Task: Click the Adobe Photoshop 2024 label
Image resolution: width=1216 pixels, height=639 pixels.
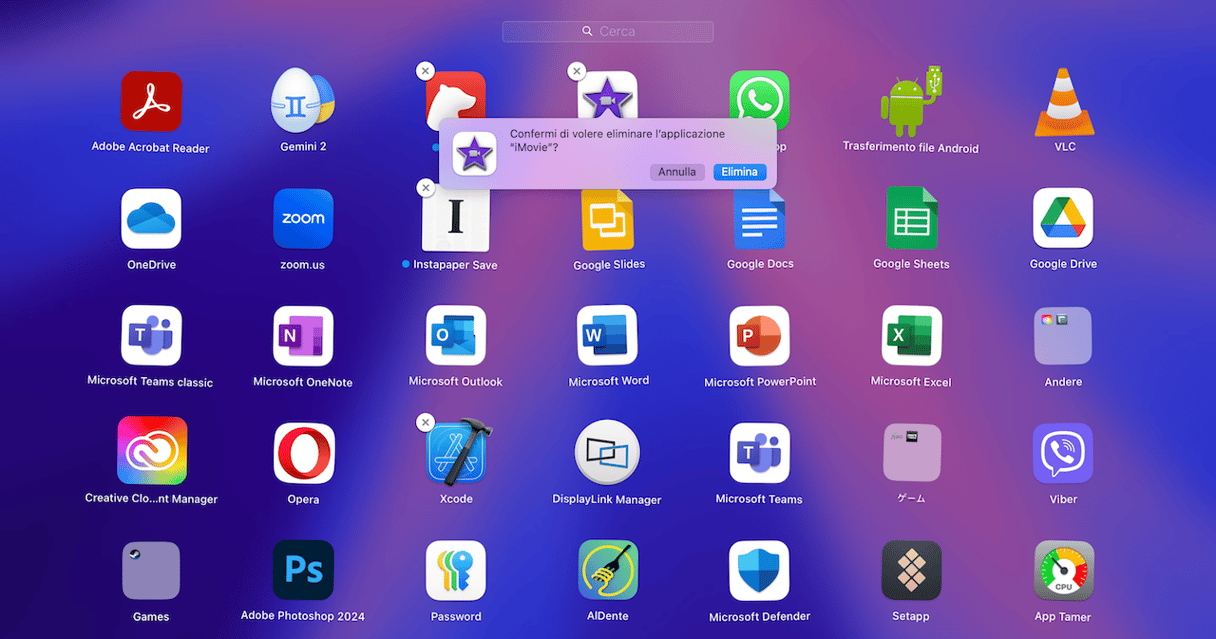Action: pyautogui.click(x=303, y=615)
